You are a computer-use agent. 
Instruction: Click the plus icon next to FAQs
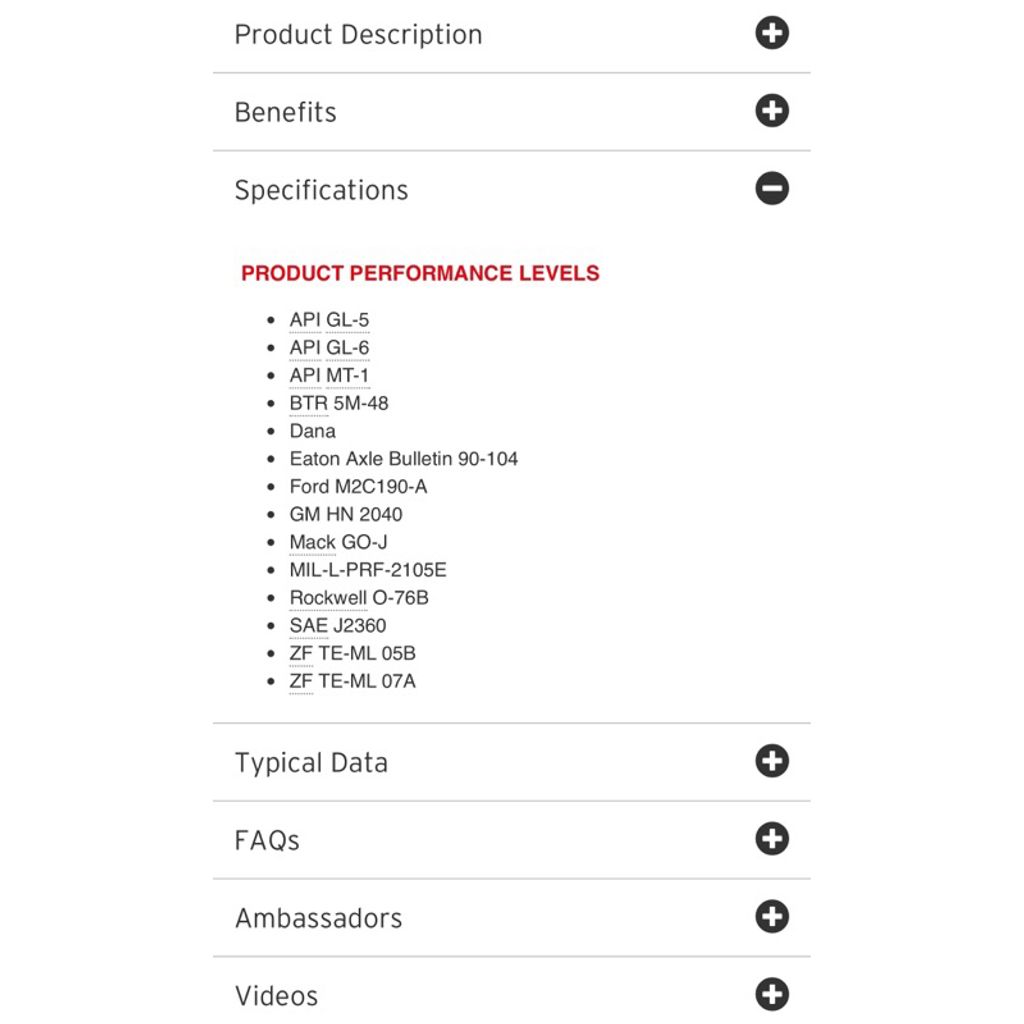click(772, 839)
